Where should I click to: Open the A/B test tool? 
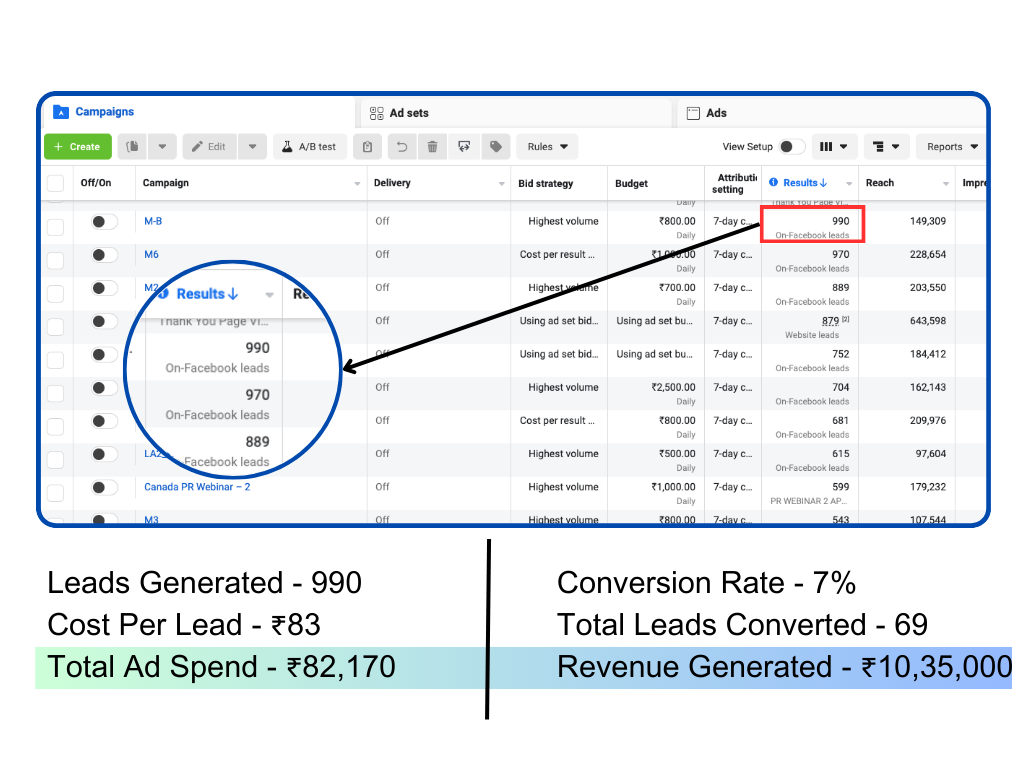coord(309,147)
